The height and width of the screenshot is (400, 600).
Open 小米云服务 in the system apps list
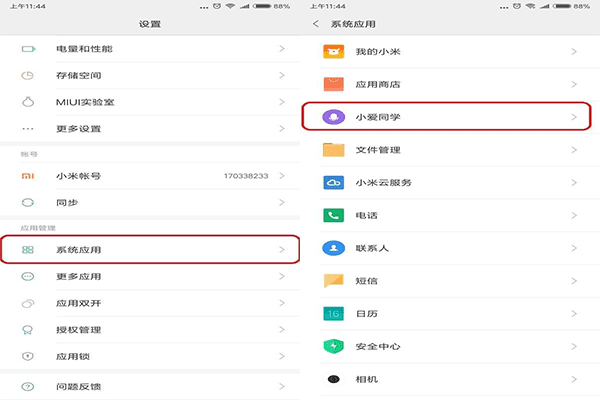pos(450,183)
